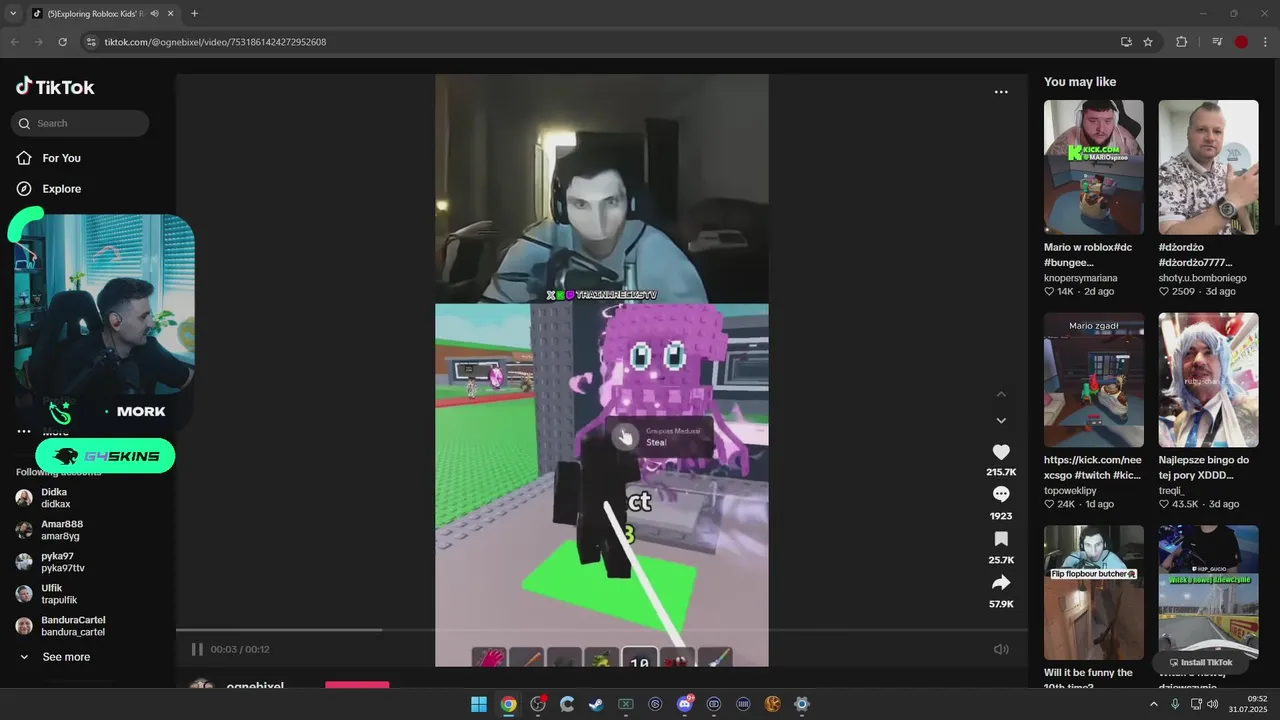Click the treqli_ username
The image size is (1280, 720).
point(1173,491)
